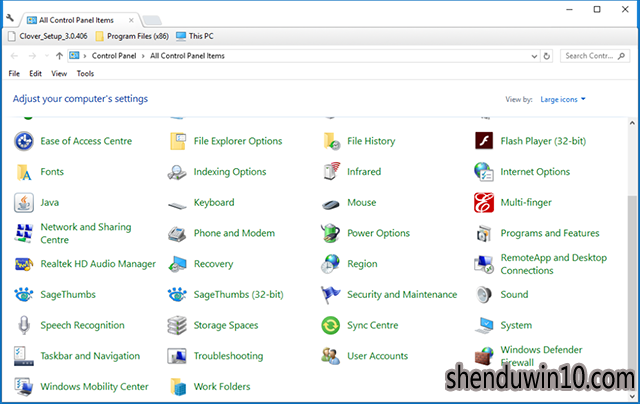The image size is (640, 404).
Task: Open the File menu
Action: 14,73
